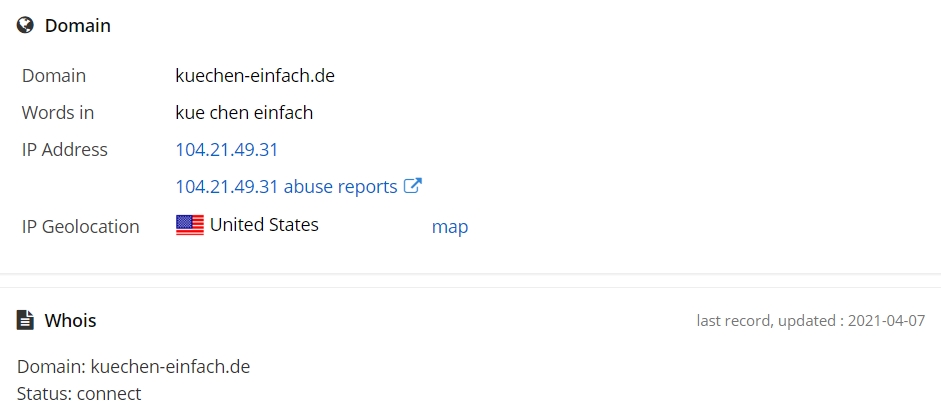This screenshot has width=941, height=411.
Task: Click the 'last record, updated' timestamp text
Action: tap(811, 321)
